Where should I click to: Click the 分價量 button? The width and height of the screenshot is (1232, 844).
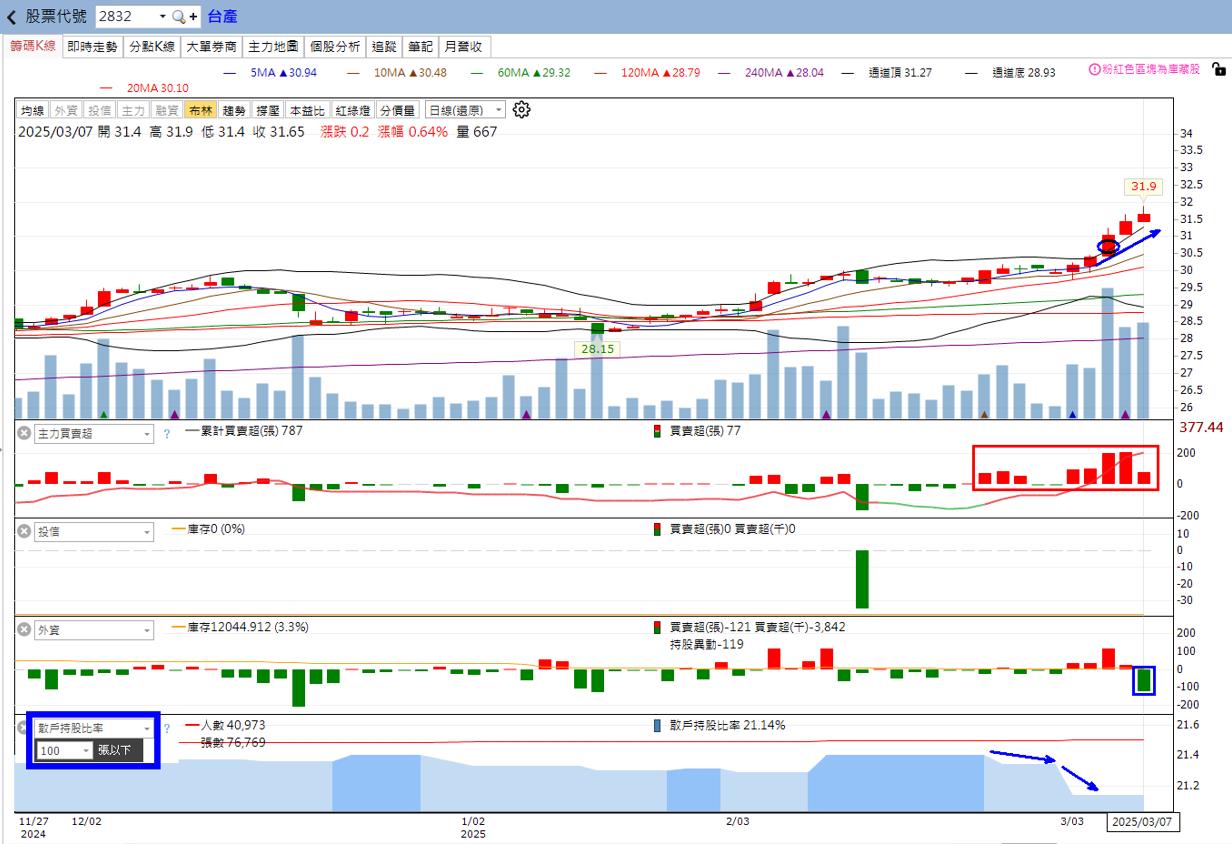[397, 111]
